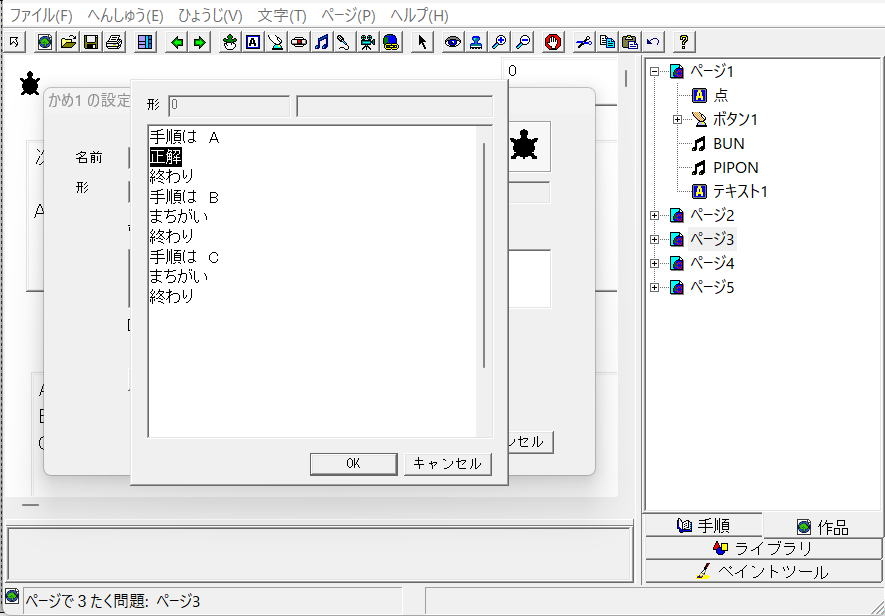Select the BUN sound item in tree
This screenshot has width=885, height=616.
pyautogui.click(x=729, y=143)
